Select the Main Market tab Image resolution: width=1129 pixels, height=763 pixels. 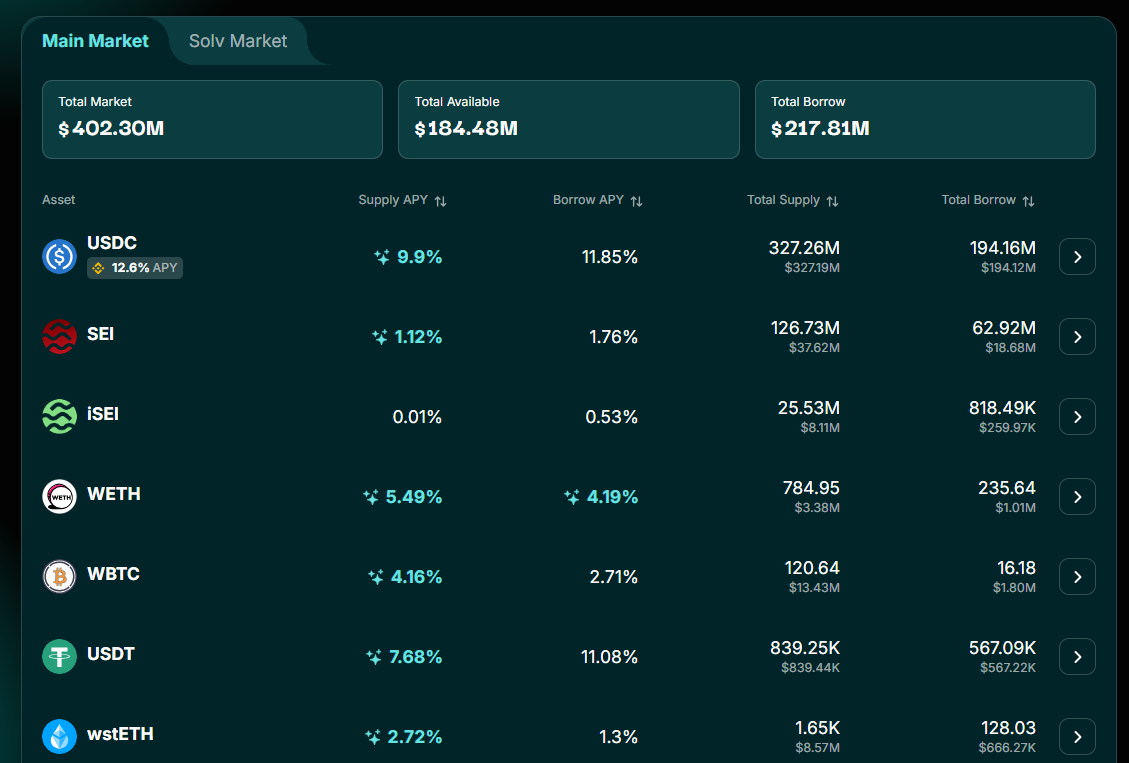(95, 41)
